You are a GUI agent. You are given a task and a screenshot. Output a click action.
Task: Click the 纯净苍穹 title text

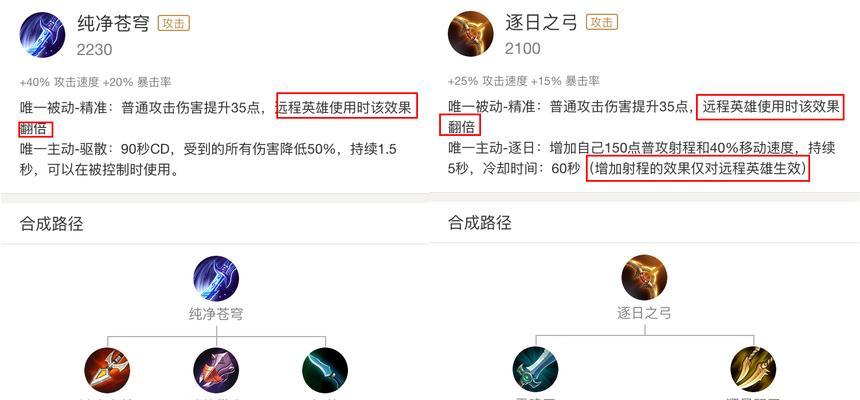[x=114, y=24]
